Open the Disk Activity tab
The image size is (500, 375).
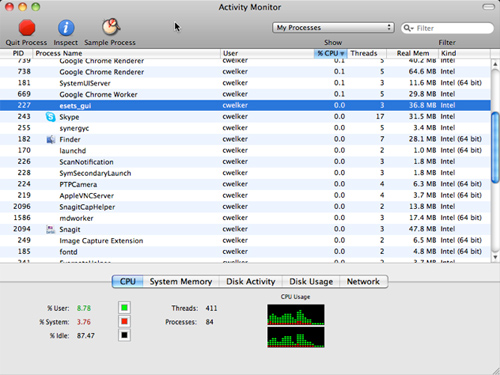click(251, 281)
